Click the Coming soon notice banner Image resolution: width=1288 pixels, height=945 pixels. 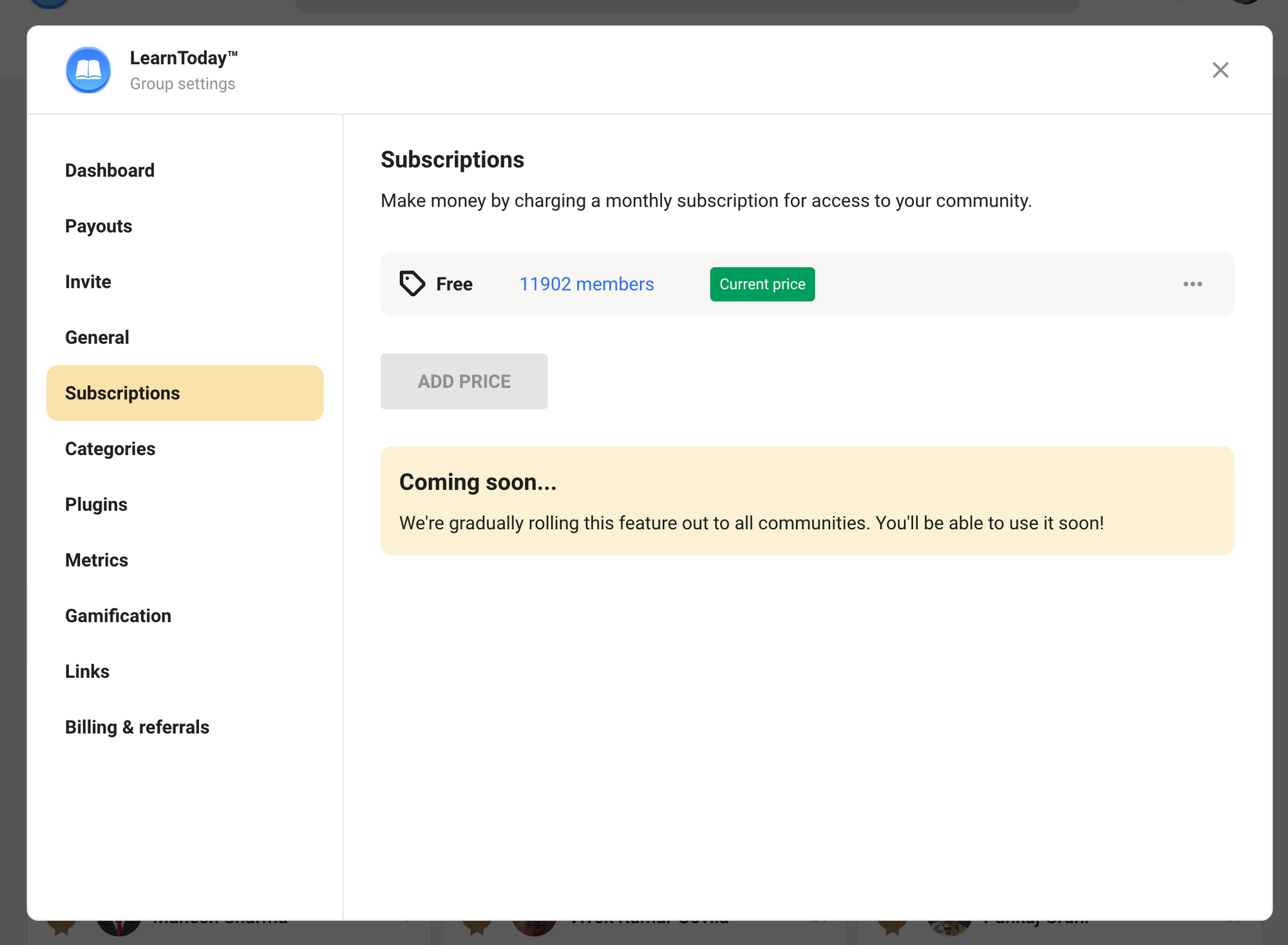(x=807, y=501)
